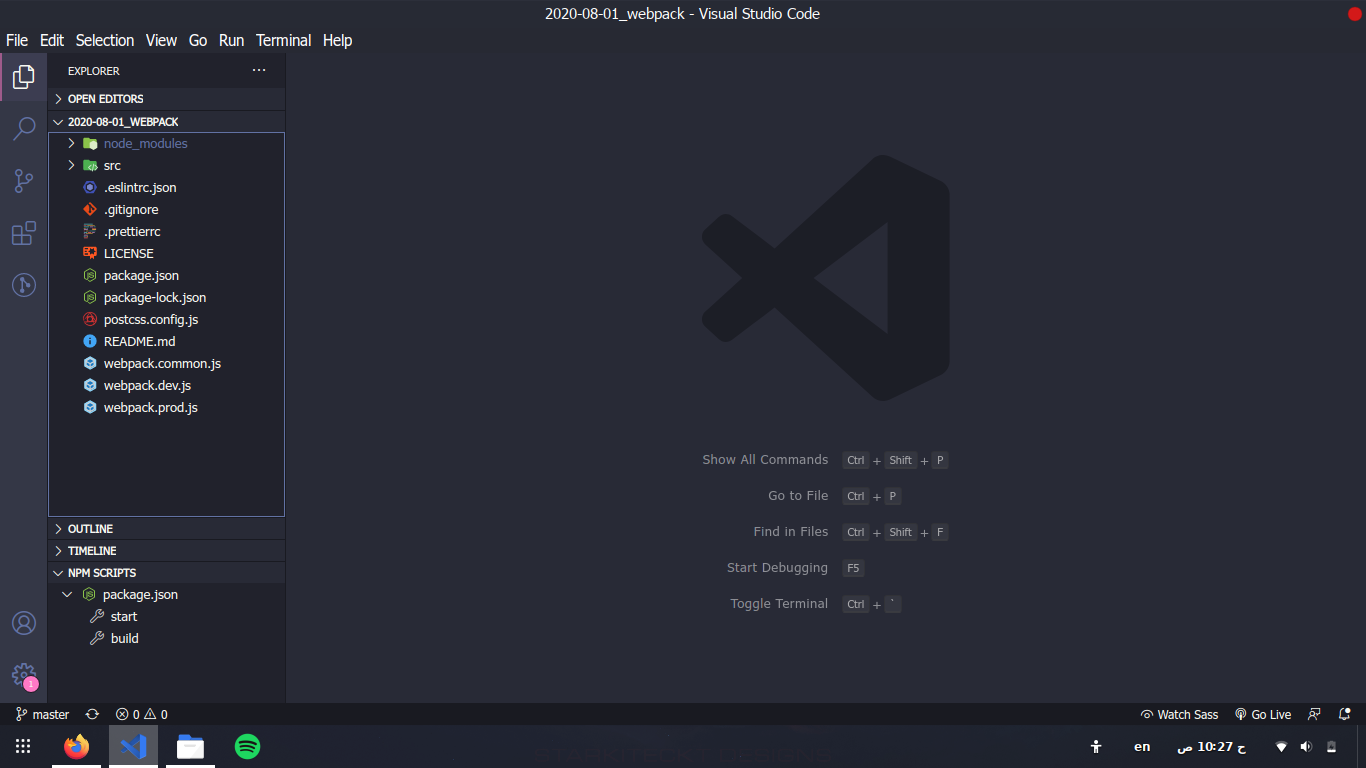1366x768 pixels.
Task: Click the notifications bell in status bar
Action: [1344, 714]
